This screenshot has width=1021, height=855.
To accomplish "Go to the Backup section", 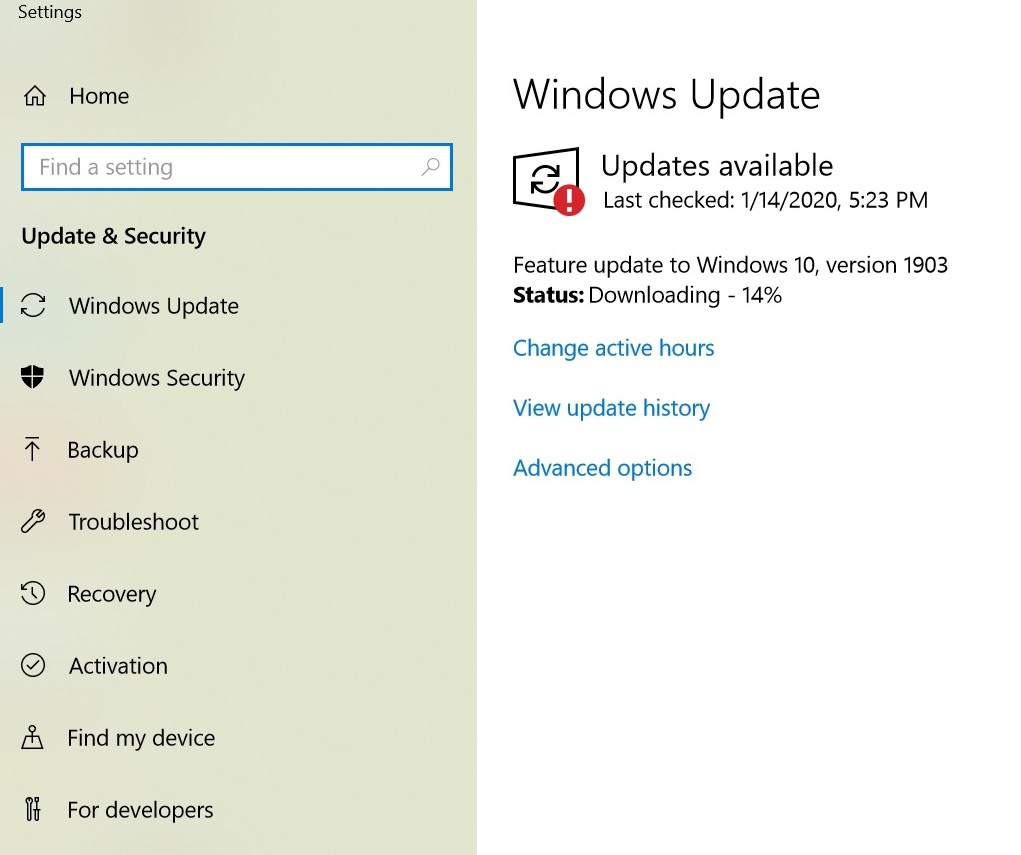I will point(103,450).
